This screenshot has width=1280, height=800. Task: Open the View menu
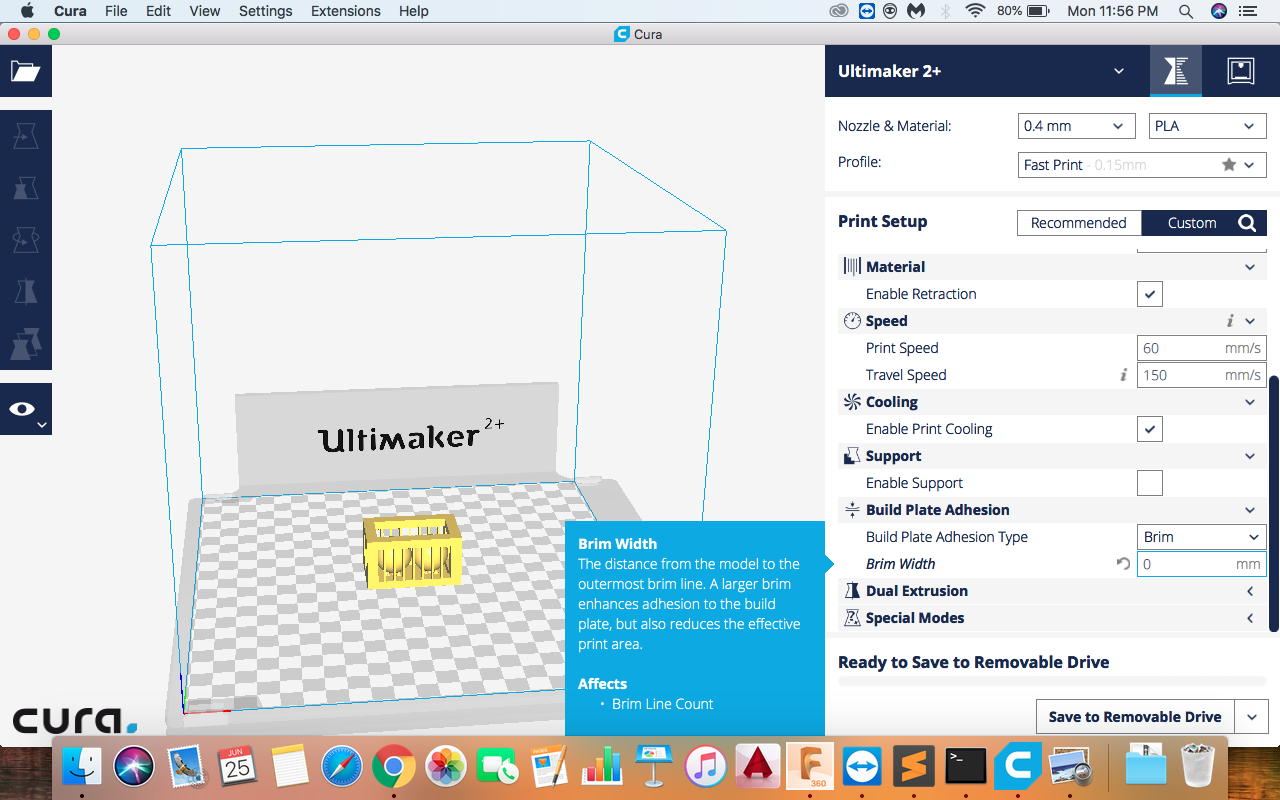(x=205, y=11)
